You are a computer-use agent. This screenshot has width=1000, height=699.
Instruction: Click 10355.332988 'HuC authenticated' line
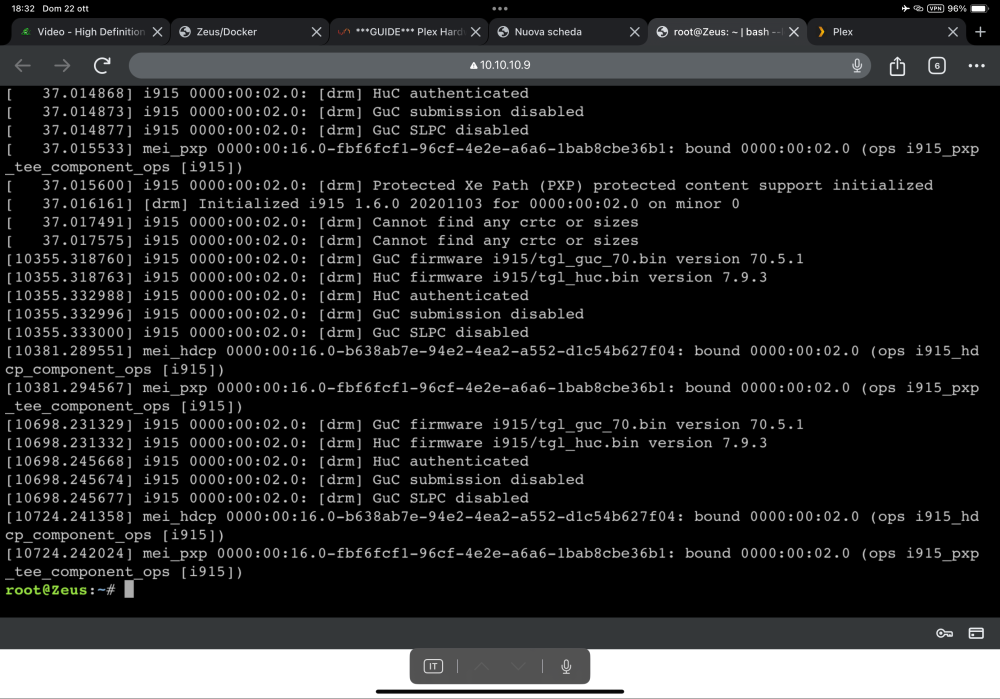click(267, 296)
